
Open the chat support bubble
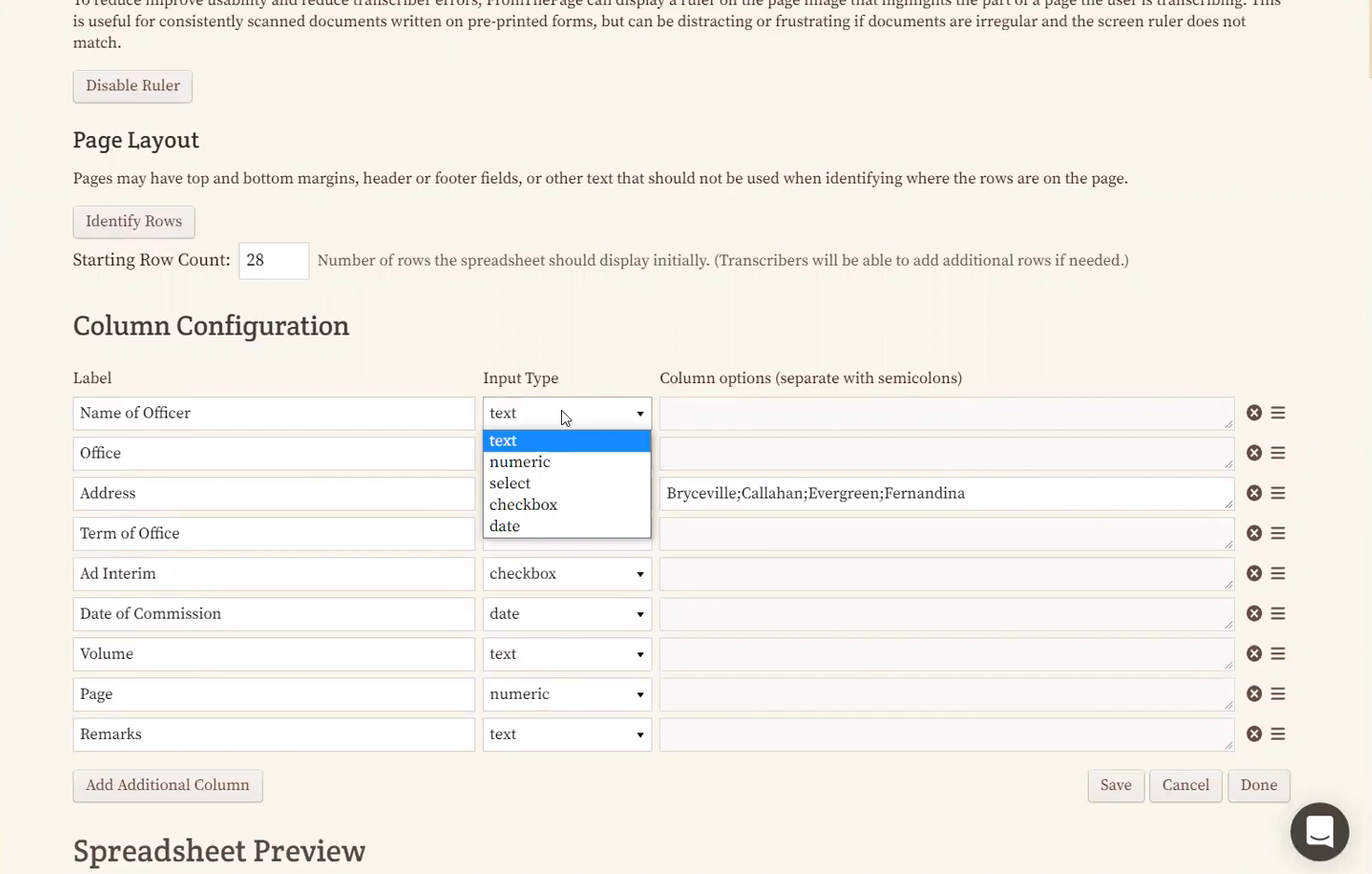pyautogui.click(x=1319, y=831)
